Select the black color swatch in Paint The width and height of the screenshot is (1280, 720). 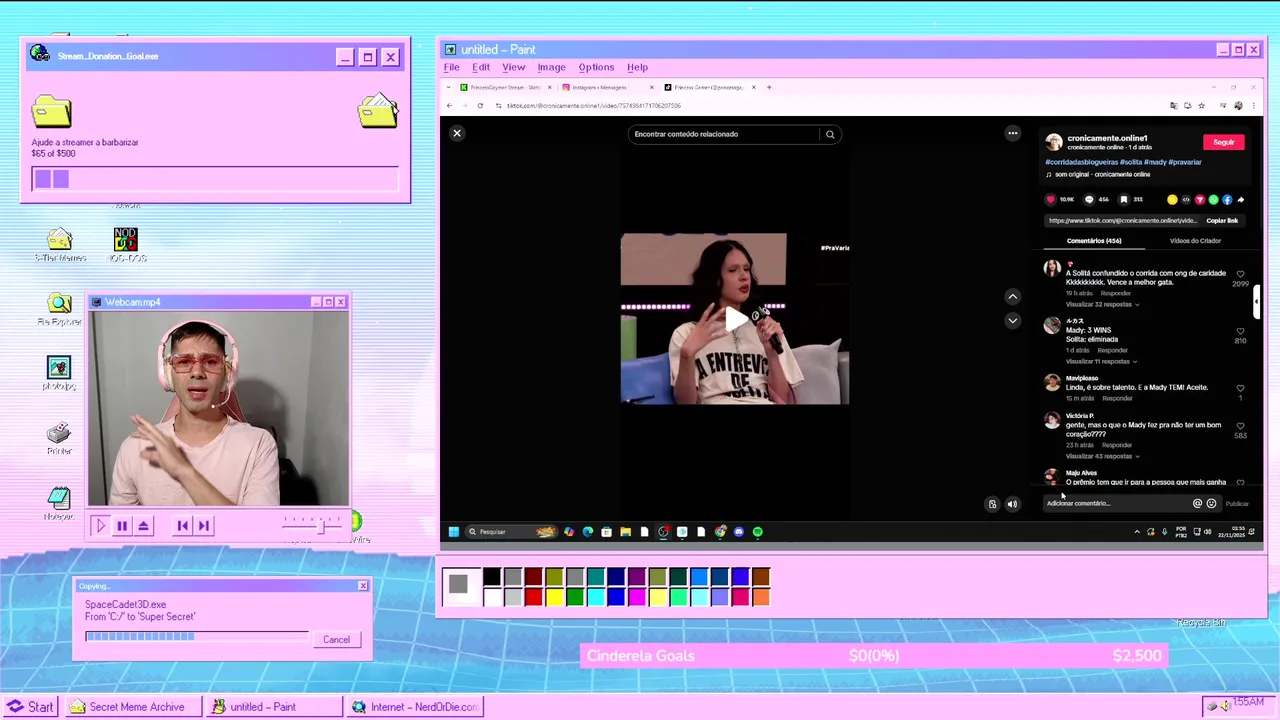point(492,576)
